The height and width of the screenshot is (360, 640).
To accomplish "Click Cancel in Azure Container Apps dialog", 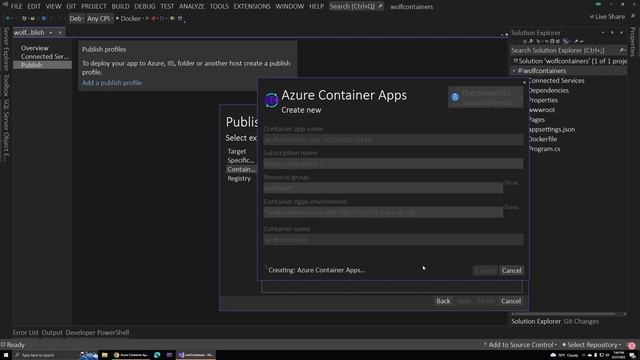I will click(x=511, y=270).
